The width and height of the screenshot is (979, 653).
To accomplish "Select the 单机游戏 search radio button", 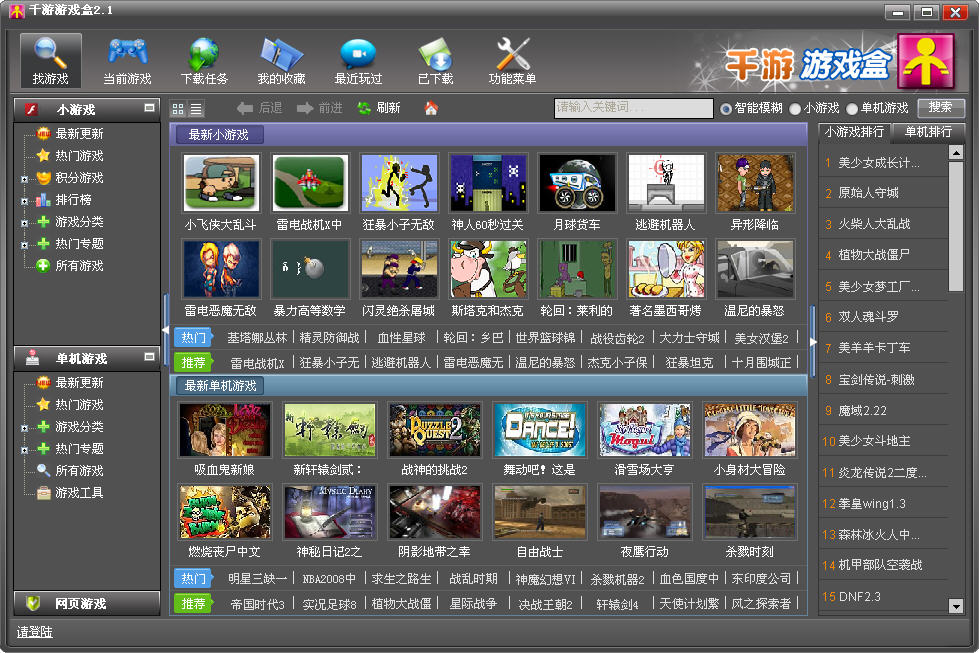I will [852, 108].
